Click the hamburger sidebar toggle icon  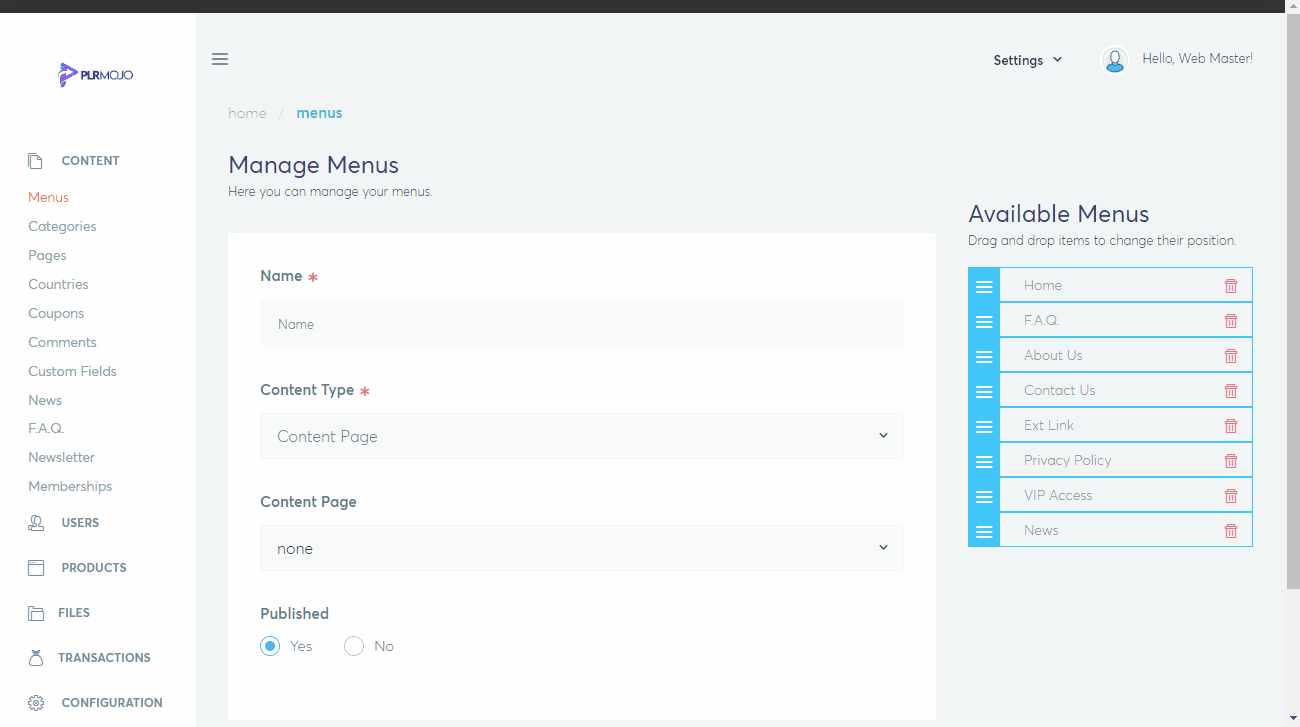[x=220, y=59]
